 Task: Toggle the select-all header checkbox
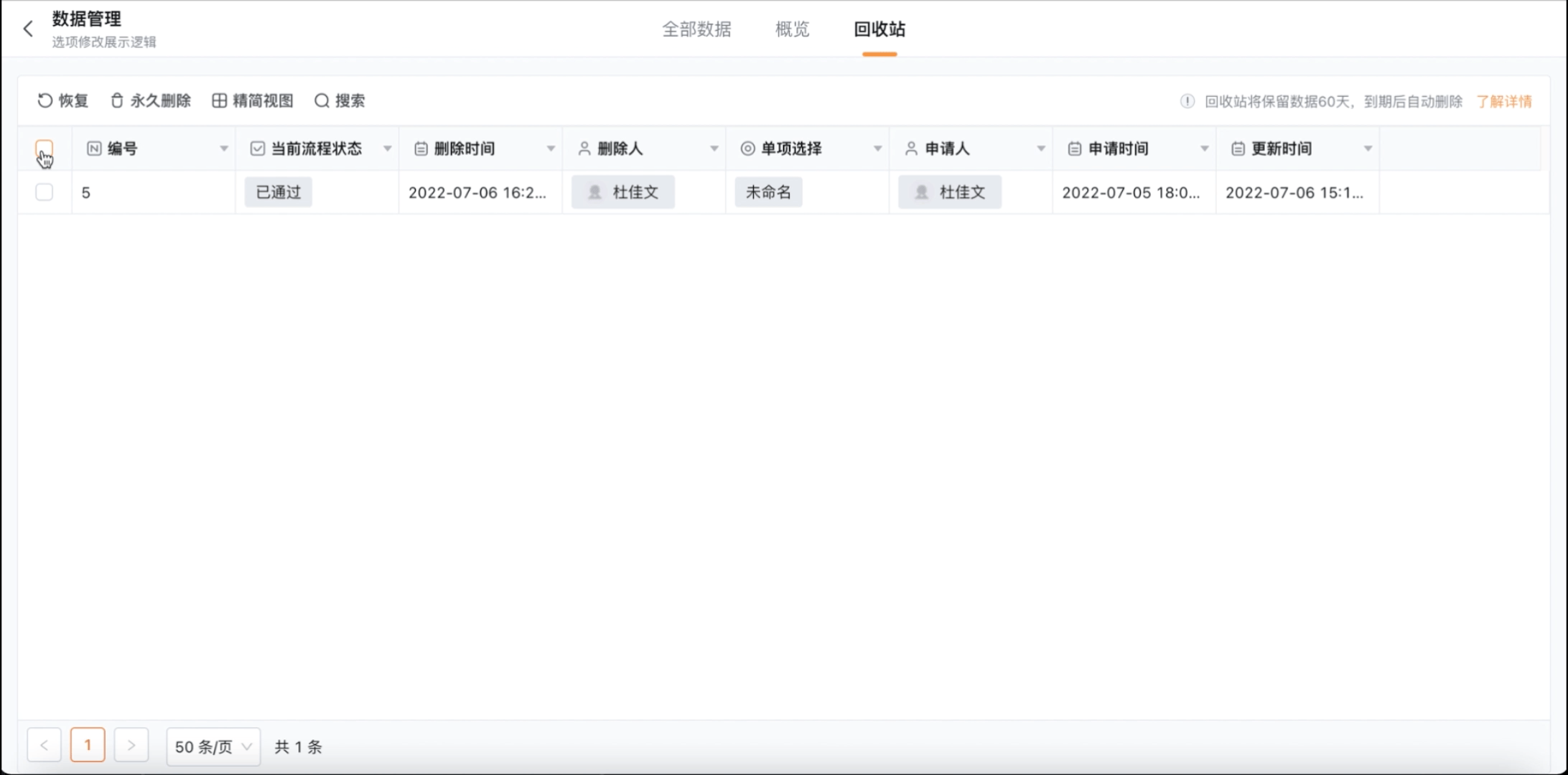(44, 149)
